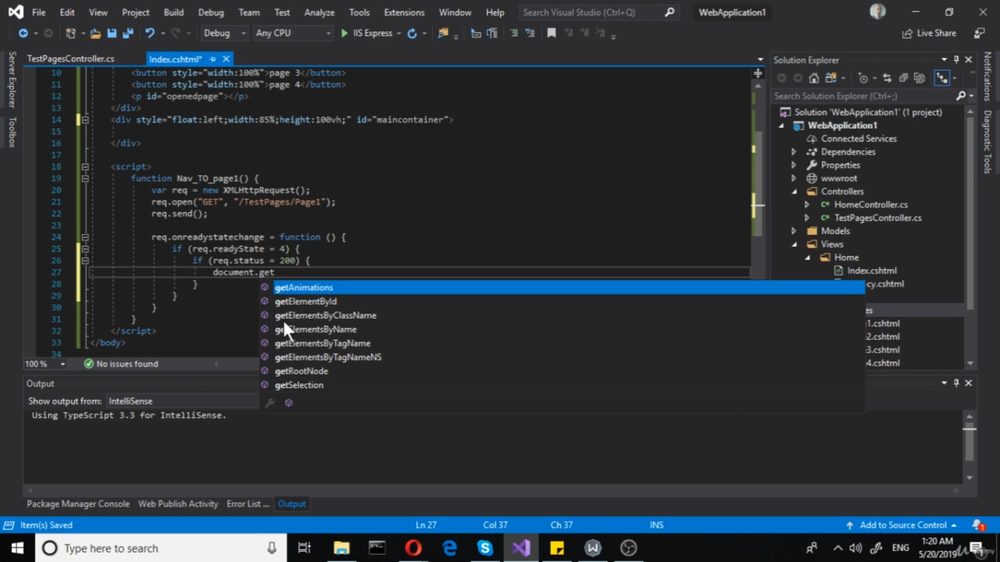Viewport: 1000px width, 562px height.
Task: Open the Opera browser from taskbar
Action: [x=413, y=548]
